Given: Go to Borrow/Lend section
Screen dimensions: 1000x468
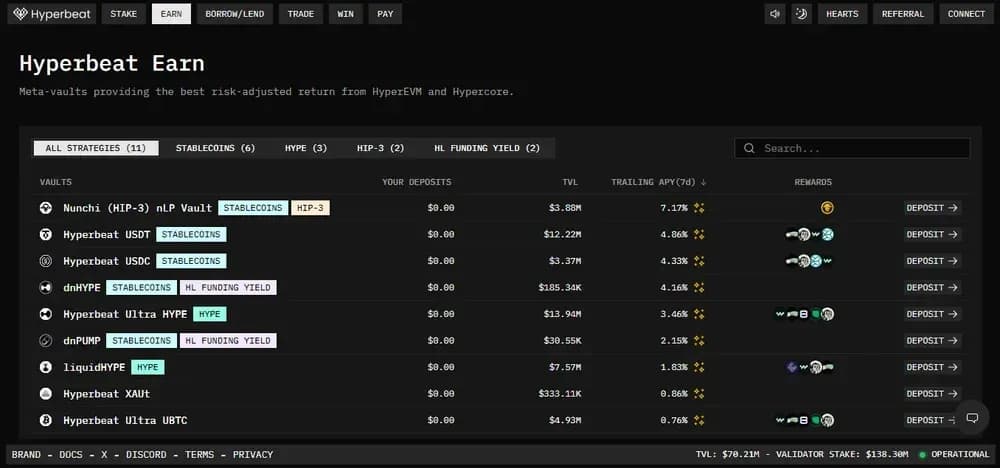Looking at the screenshot, I should (x=235, y=14).
